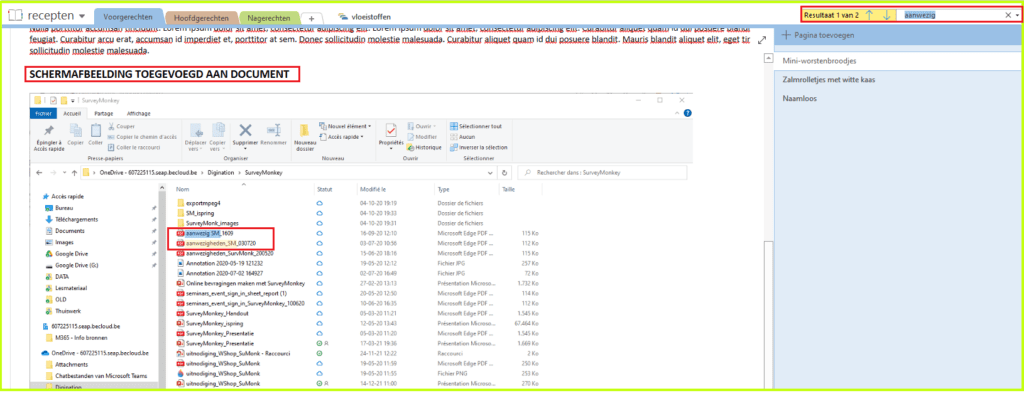Go to previous search result with up arrow
Viewport: 1024px width, 393px height.
pyautogui.click(x=869, y=14)
